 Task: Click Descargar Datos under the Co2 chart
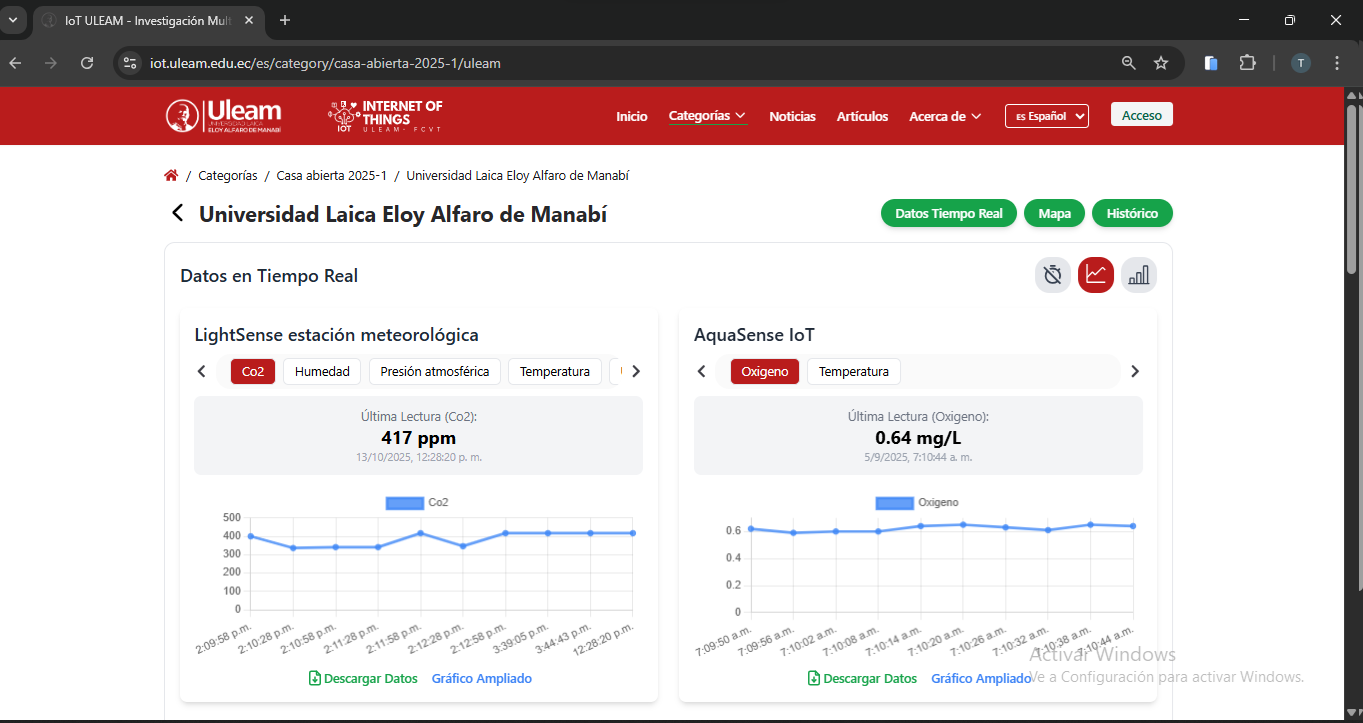click(x=363, y=678)
